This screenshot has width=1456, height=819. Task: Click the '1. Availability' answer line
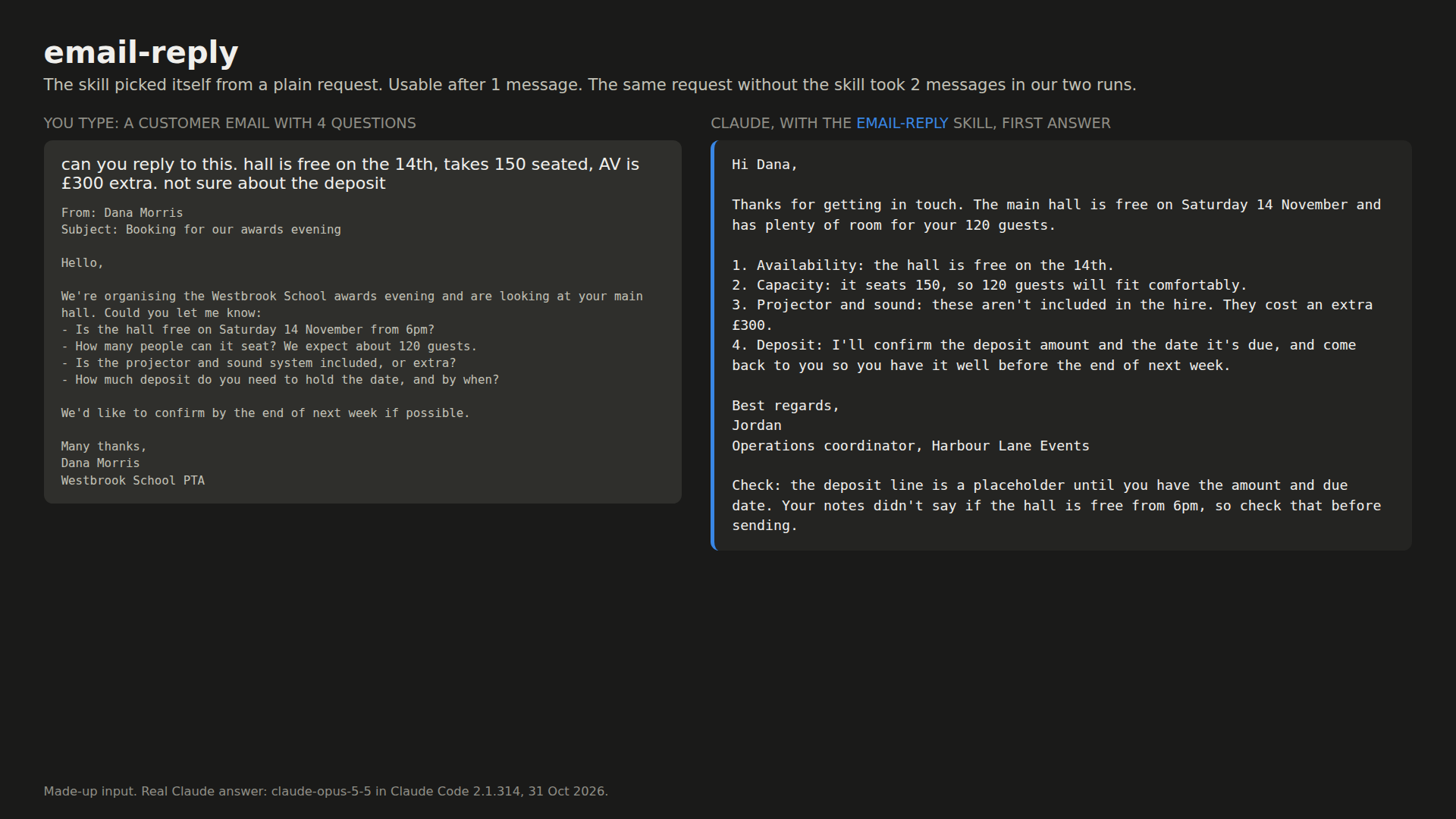click(x=923, y=265)
